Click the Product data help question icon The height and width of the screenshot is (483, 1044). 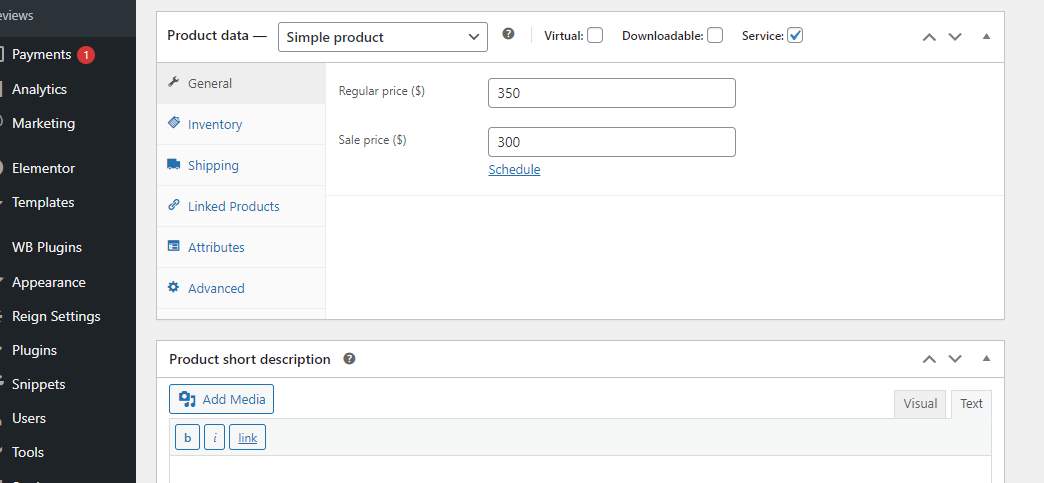click(509, 34)
